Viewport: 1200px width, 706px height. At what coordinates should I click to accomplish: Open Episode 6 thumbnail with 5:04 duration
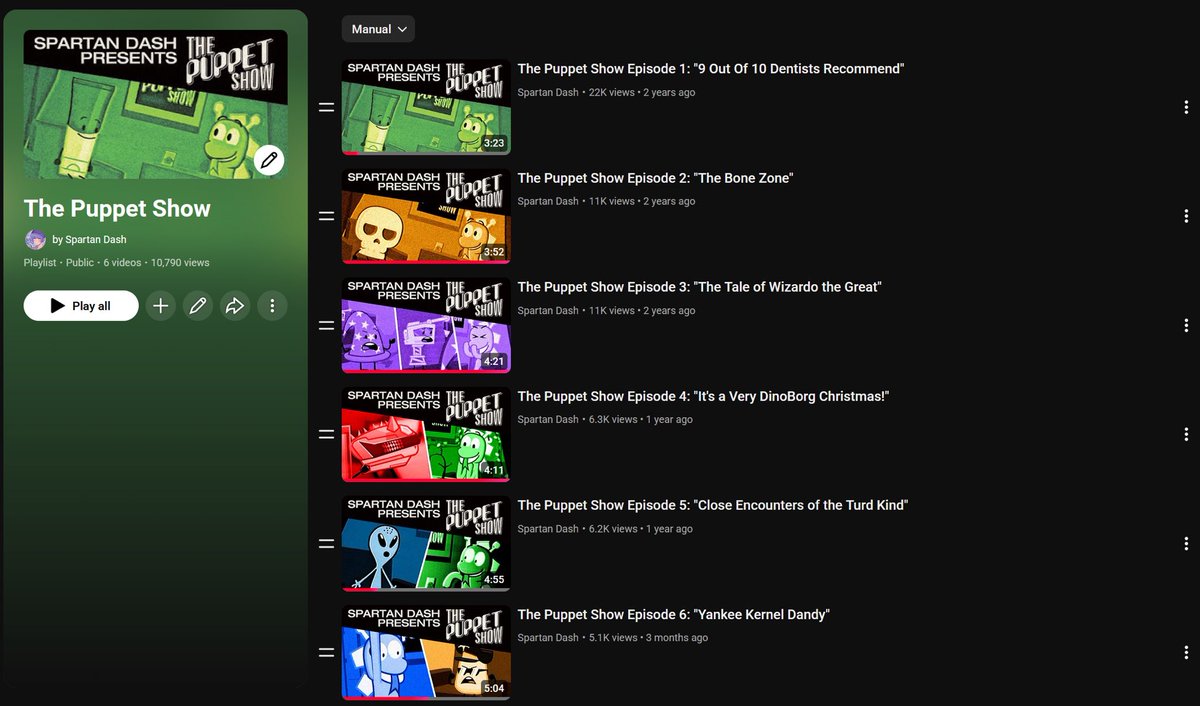[x=426, y=652]
